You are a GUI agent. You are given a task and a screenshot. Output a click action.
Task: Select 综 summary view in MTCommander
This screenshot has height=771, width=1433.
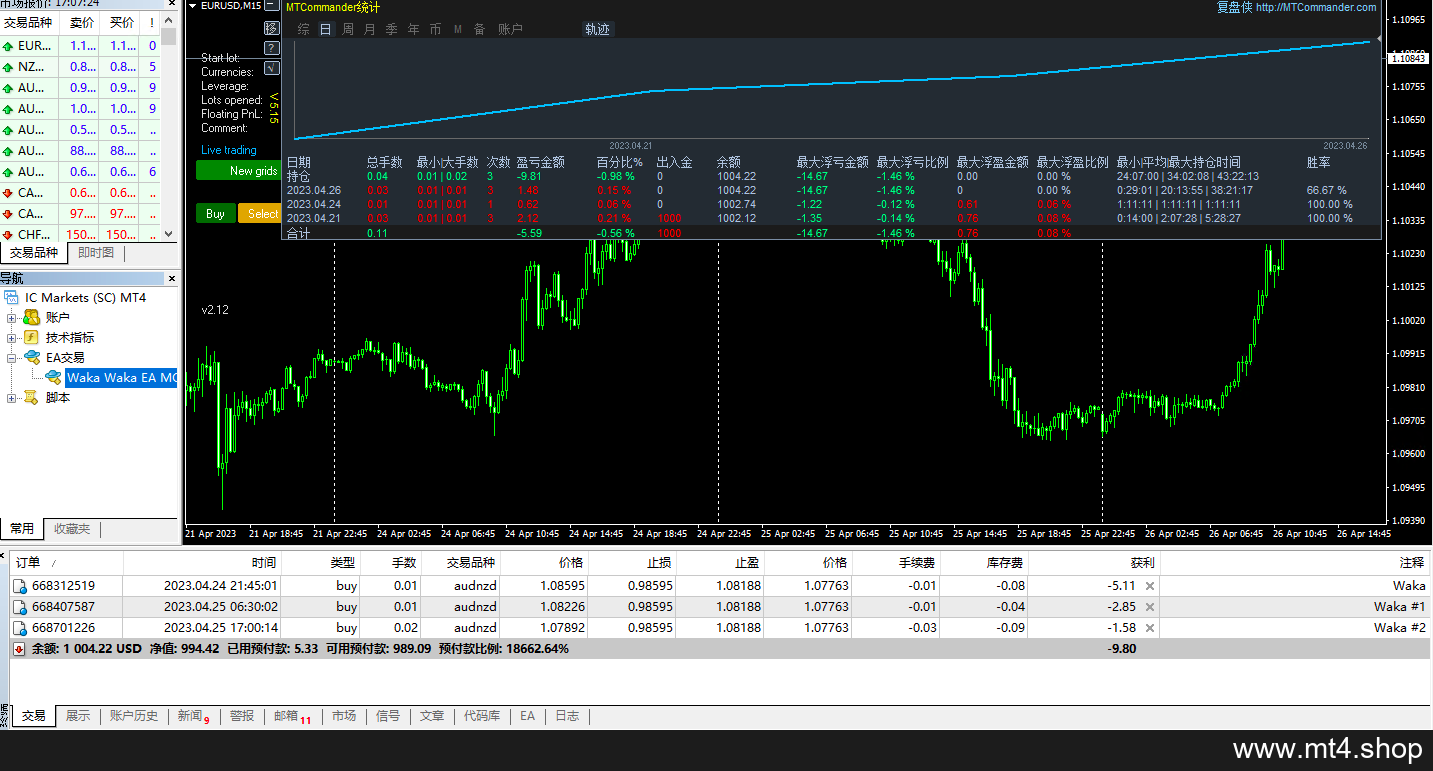click(x=303, y=29)
